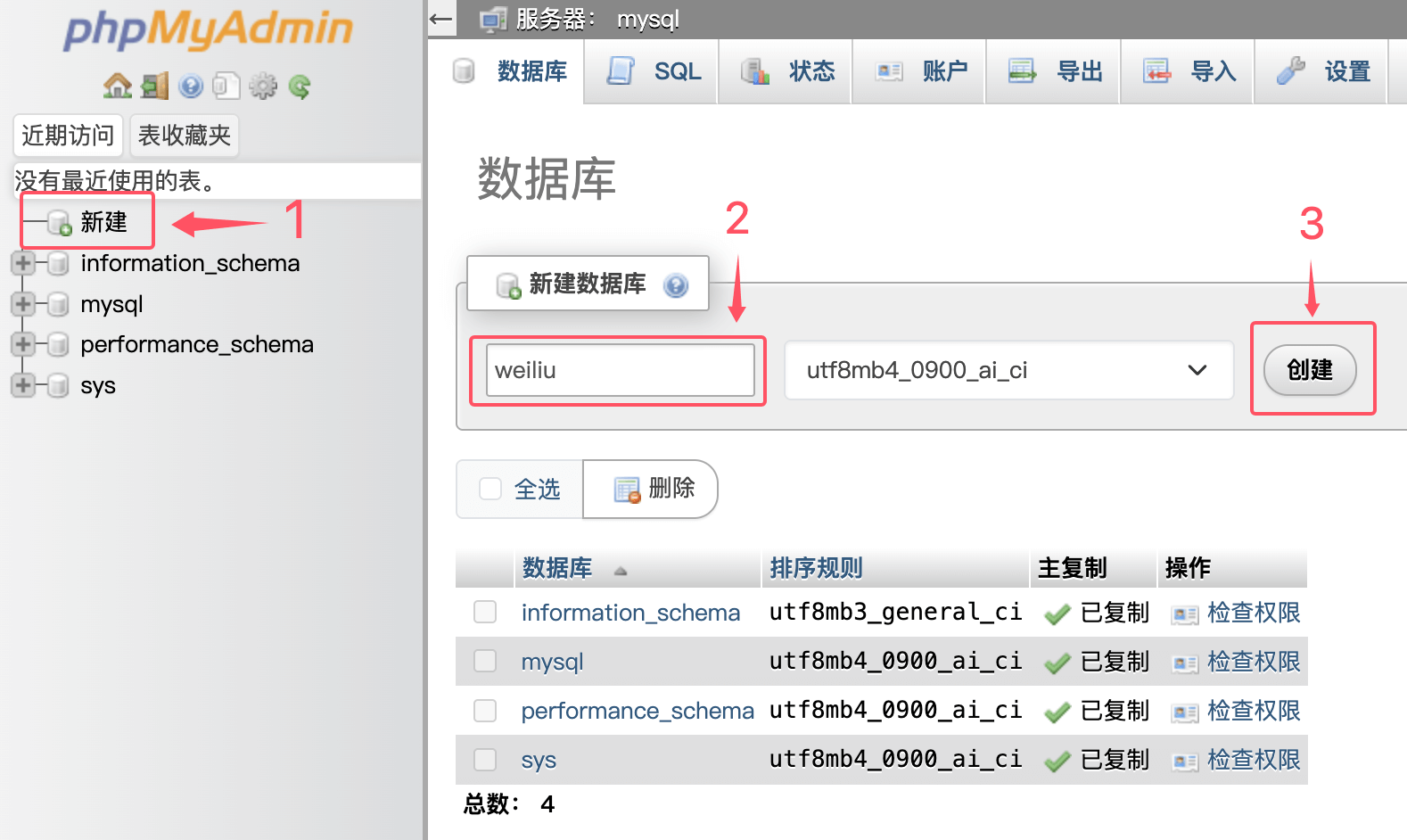Click performance_schema database icon in tree
Viewport: 1407px width, 840px height.
[58, 344]
